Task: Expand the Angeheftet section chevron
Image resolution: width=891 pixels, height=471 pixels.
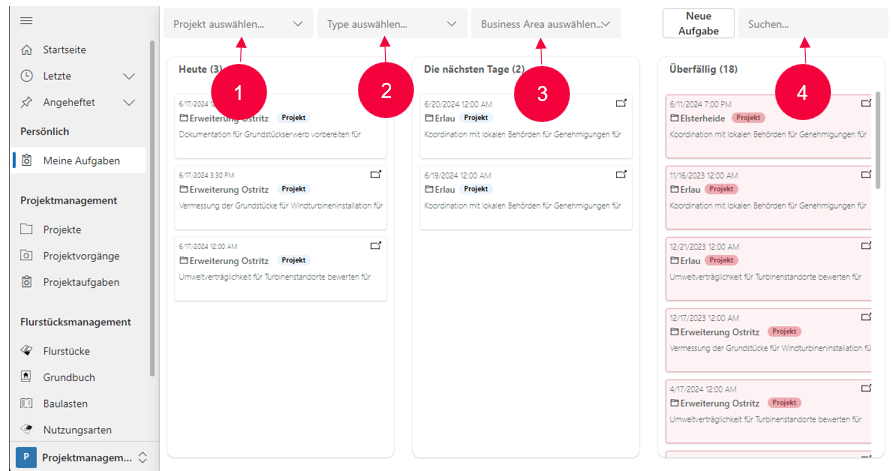Action: click(x=129, y=102)
